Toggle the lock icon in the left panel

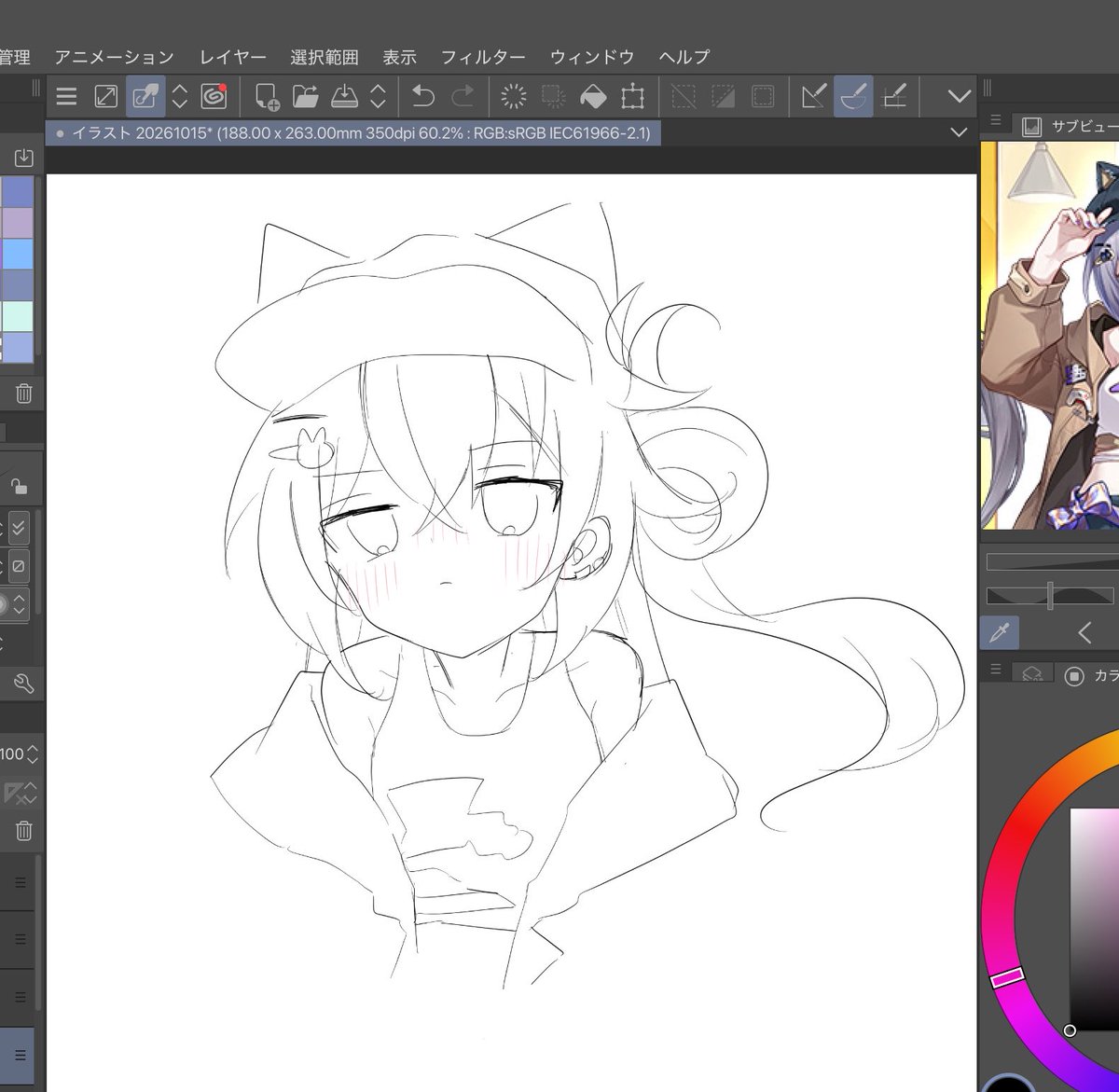[x=18, y=485]
